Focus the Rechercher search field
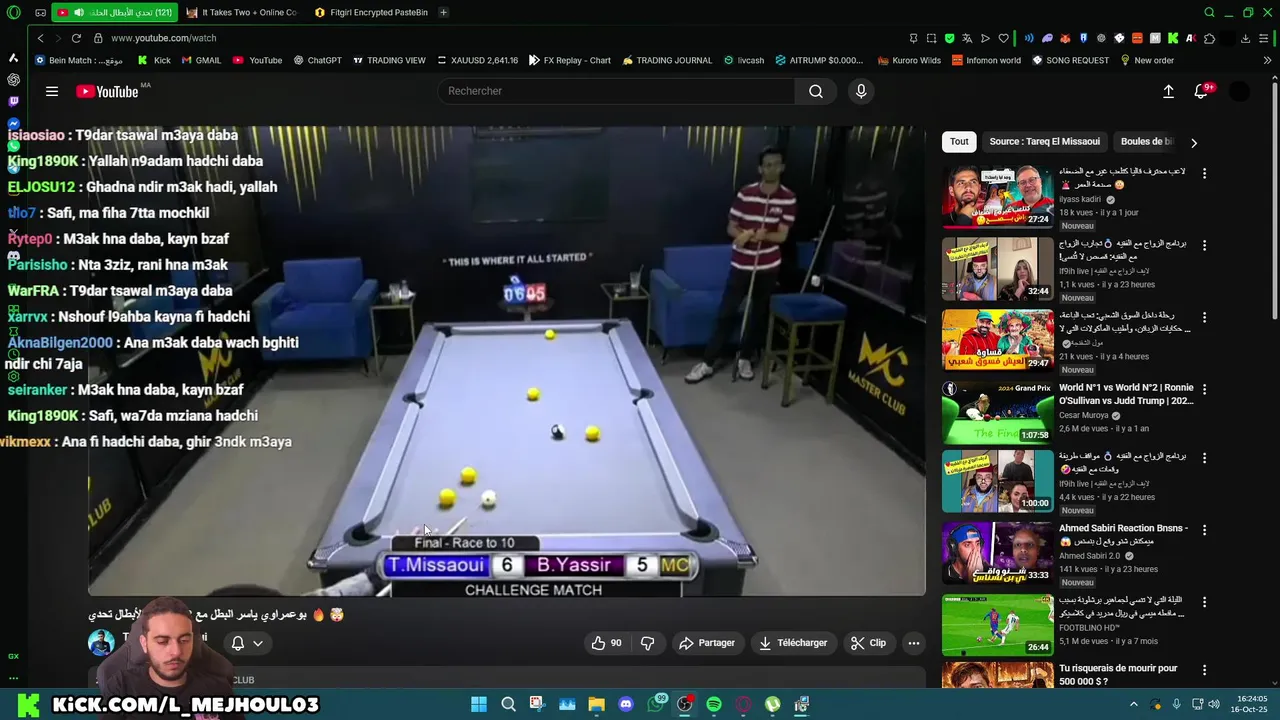 616,91
